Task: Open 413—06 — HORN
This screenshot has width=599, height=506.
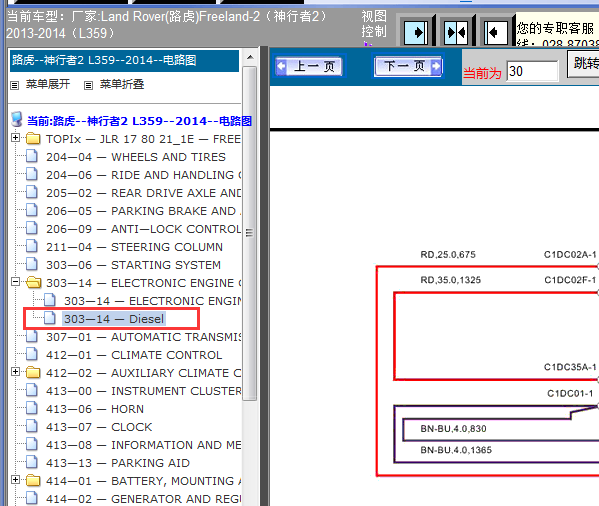Action: (x=95, y=409)
